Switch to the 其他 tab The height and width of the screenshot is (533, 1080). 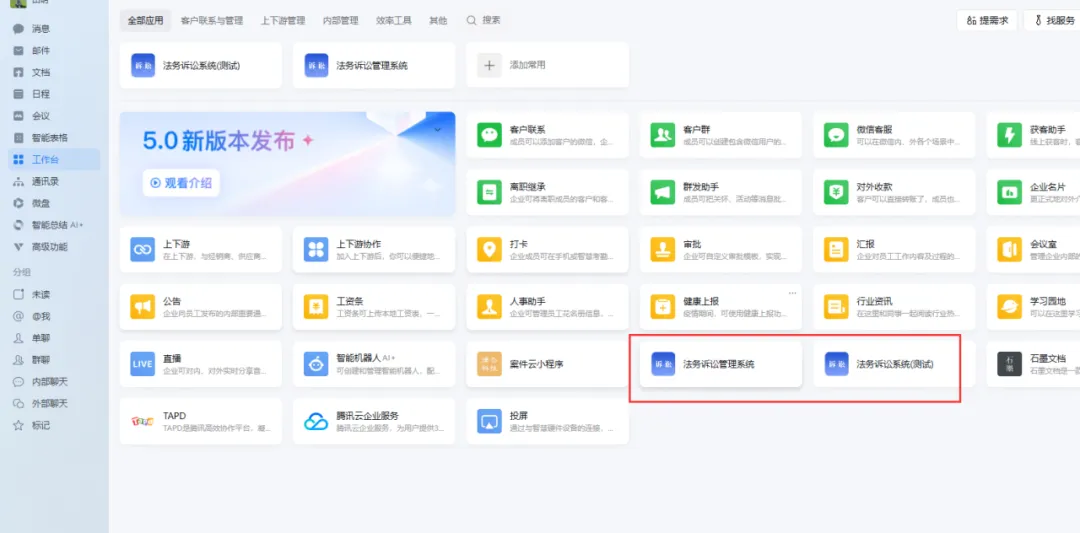[x=438, y=21]
